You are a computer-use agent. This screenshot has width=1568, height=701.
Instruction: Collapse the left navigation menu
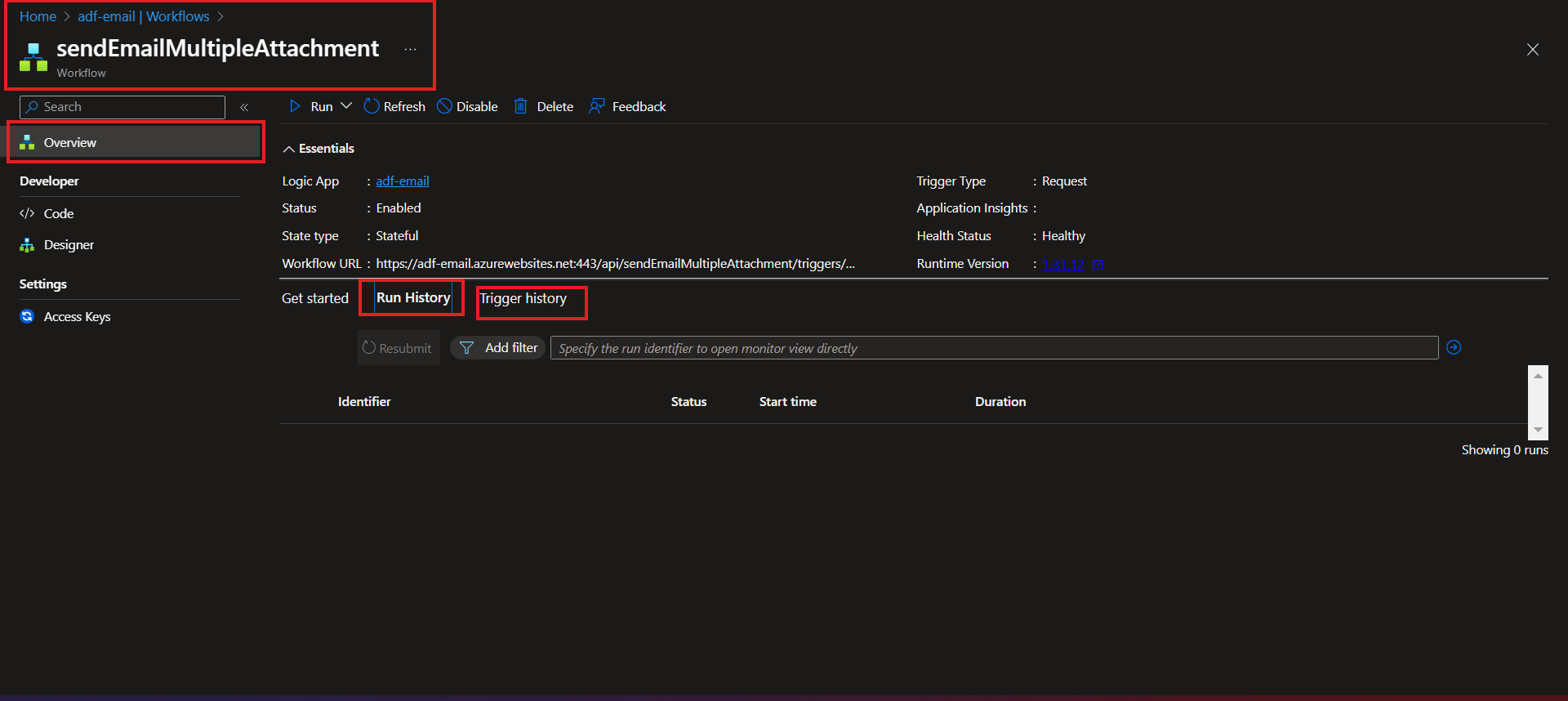point(244,107)
